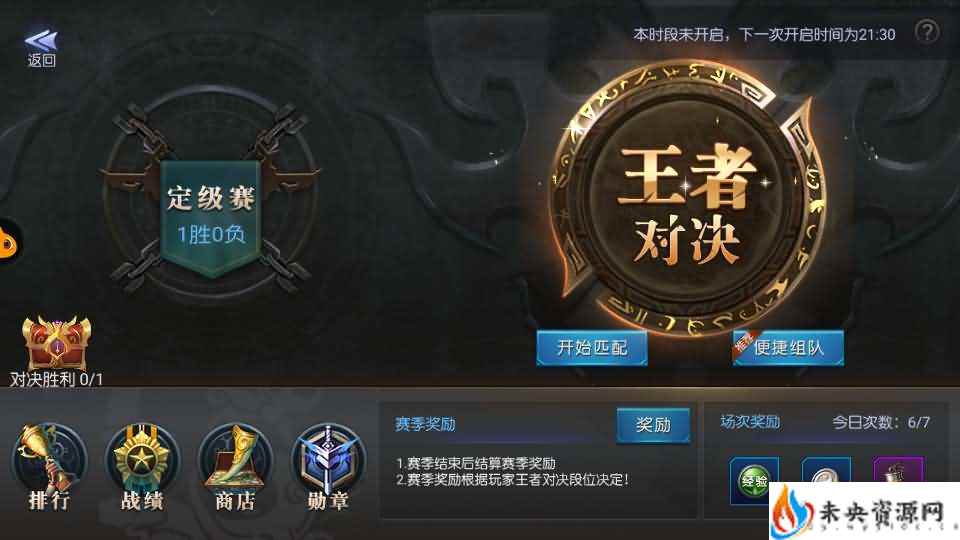Tap the orange mascot icon at left edge
This screenshot has height=540, width=960.
point(9,242)
